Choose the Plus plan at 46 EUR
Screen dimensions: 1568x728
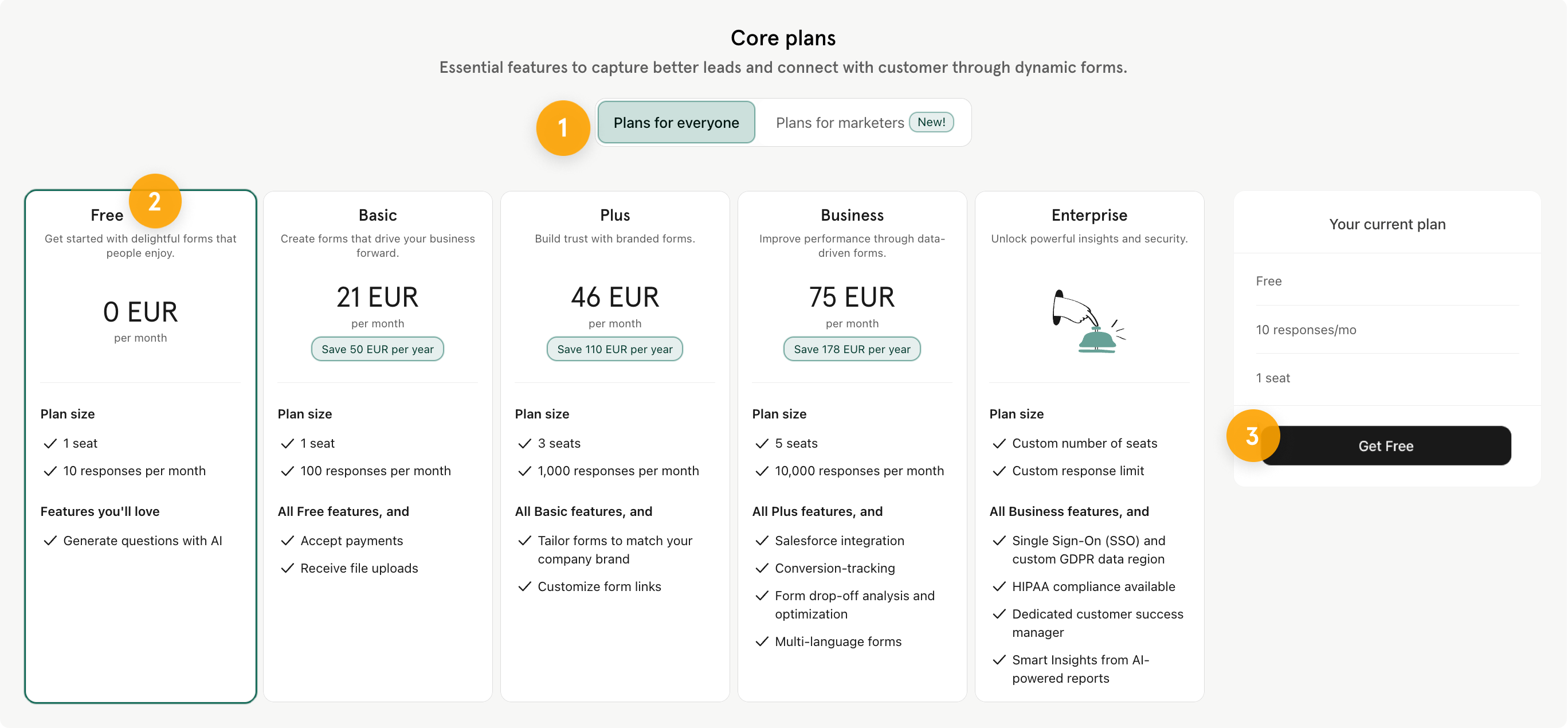tap(615, 447)
